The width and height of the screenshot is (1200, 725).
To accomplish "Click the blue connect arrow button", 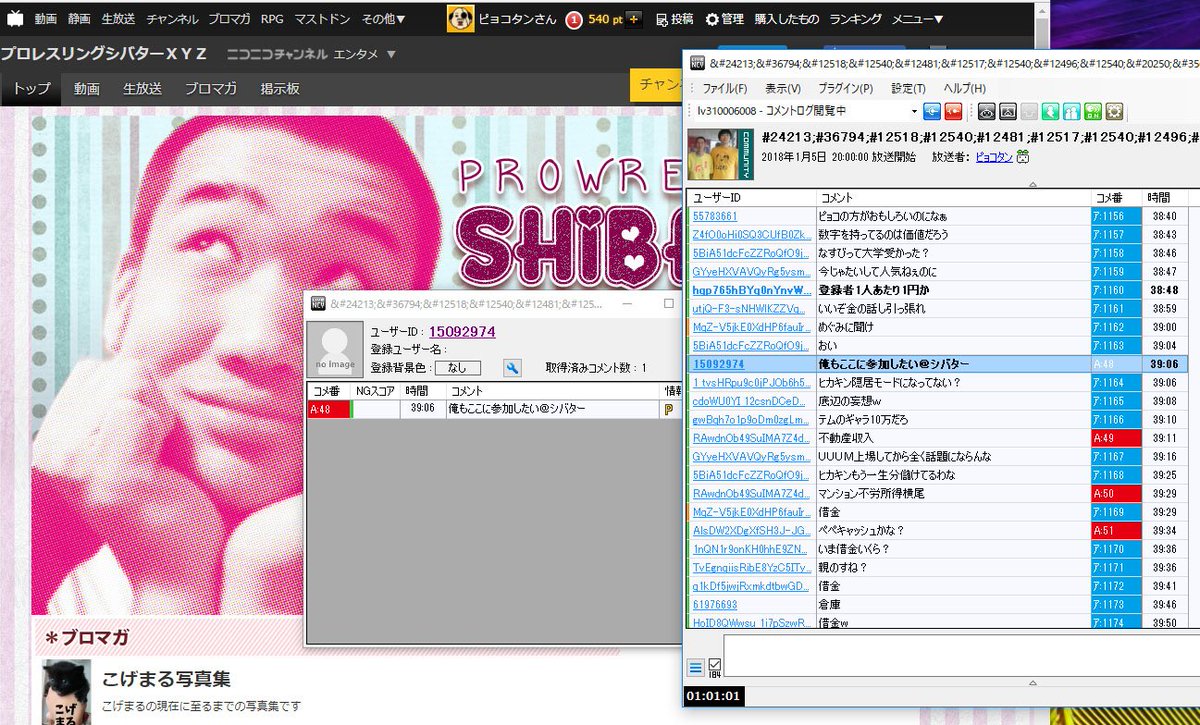I will pyautogui.click(x=932, y=111).
